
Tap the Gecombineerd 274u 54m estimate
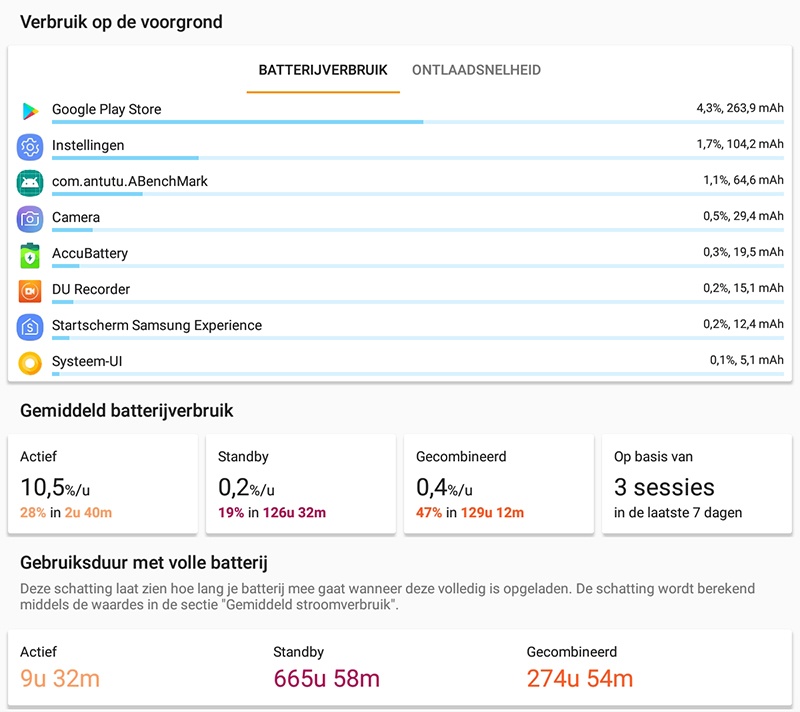tap(580, 679)
